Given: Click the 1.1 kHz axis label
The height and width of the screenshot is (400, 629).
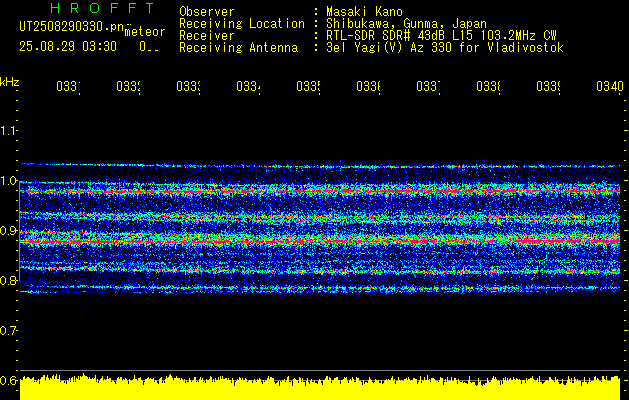Looking at the screenshot, I should (8, 131).
